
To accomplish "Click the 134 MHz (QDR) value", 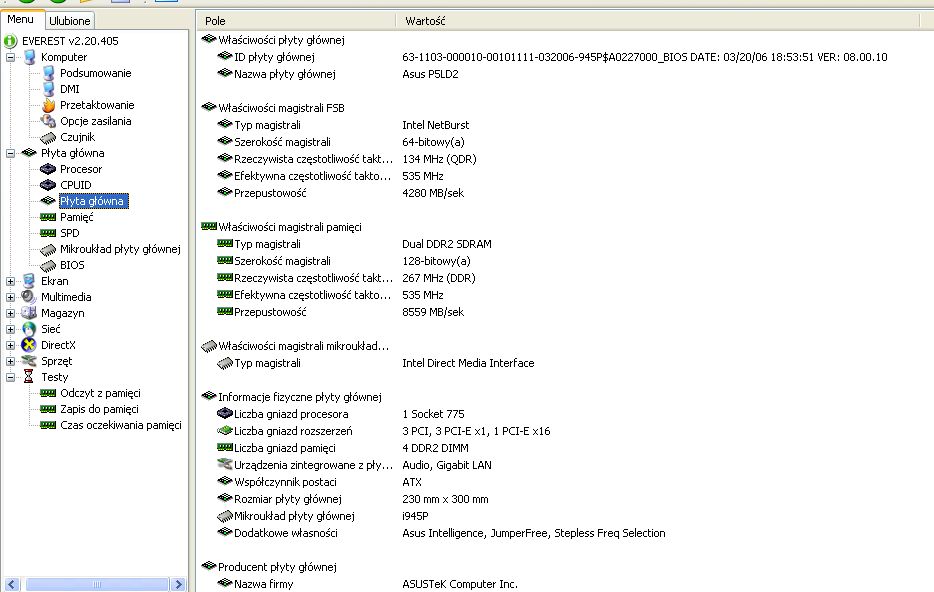I will [439, 159].
